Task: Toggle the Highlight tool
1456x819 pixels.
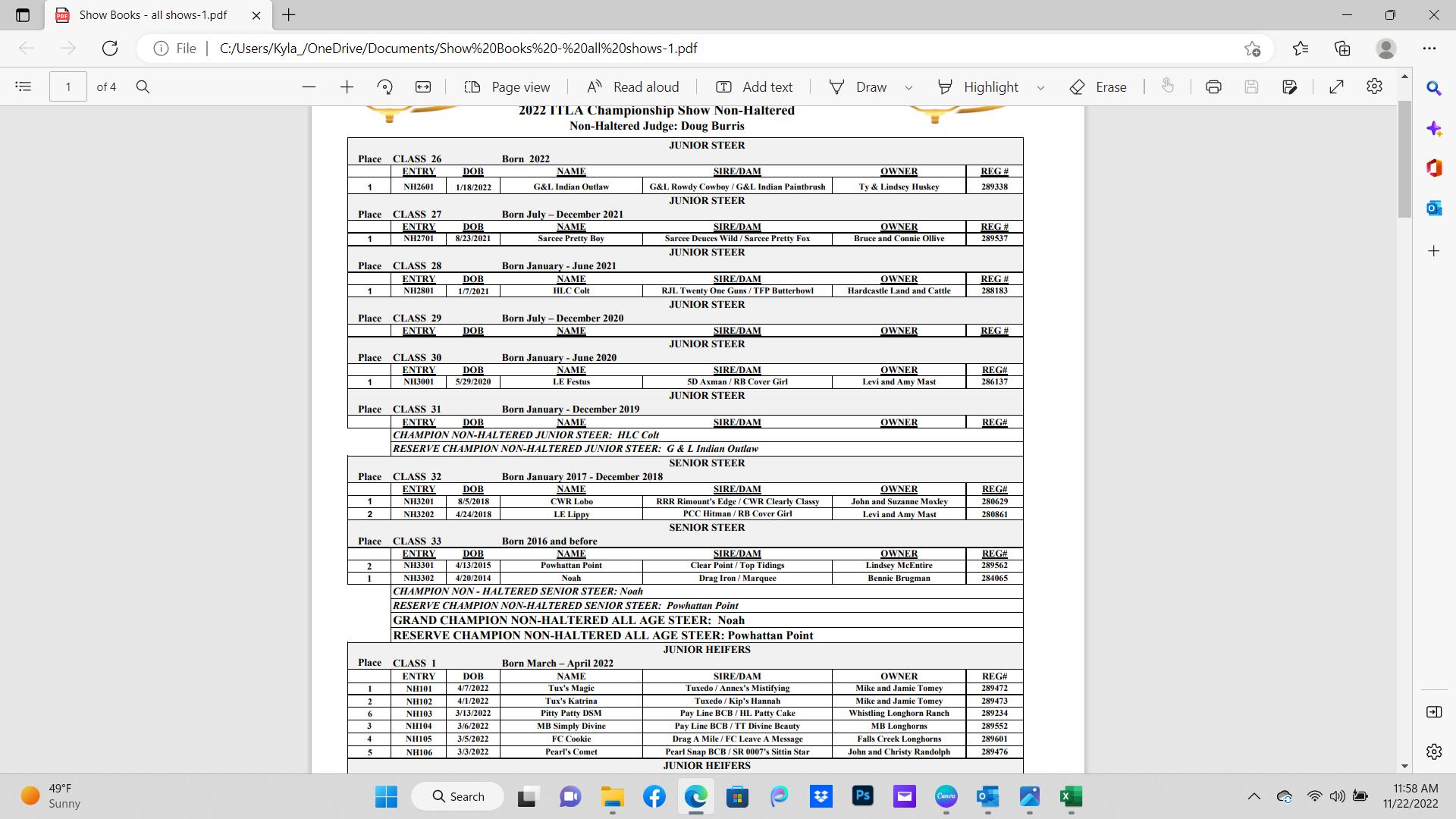Action: pos(978,87)
